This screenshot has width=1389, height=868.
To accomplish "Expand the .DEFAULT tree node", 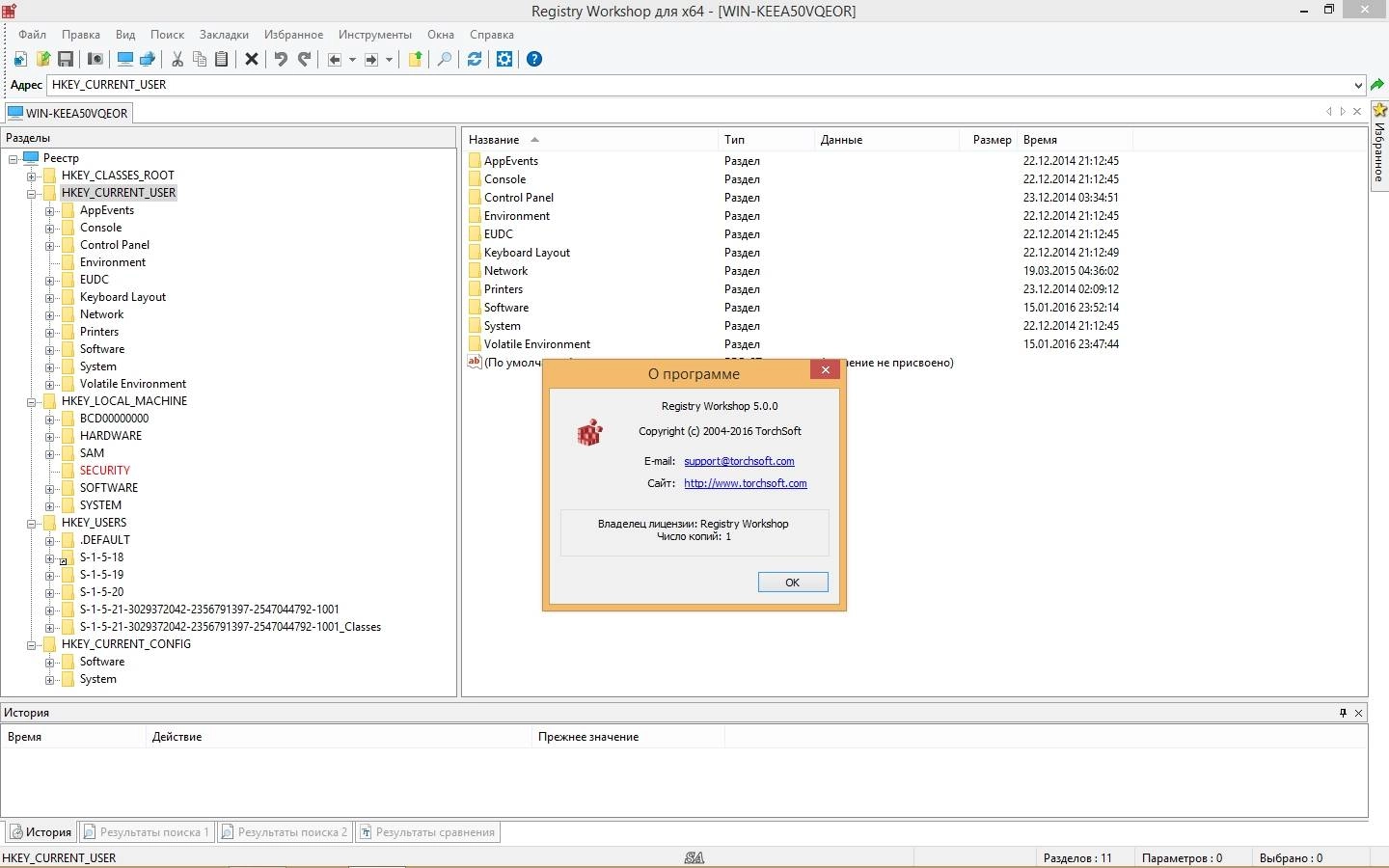I will [49, 540].
